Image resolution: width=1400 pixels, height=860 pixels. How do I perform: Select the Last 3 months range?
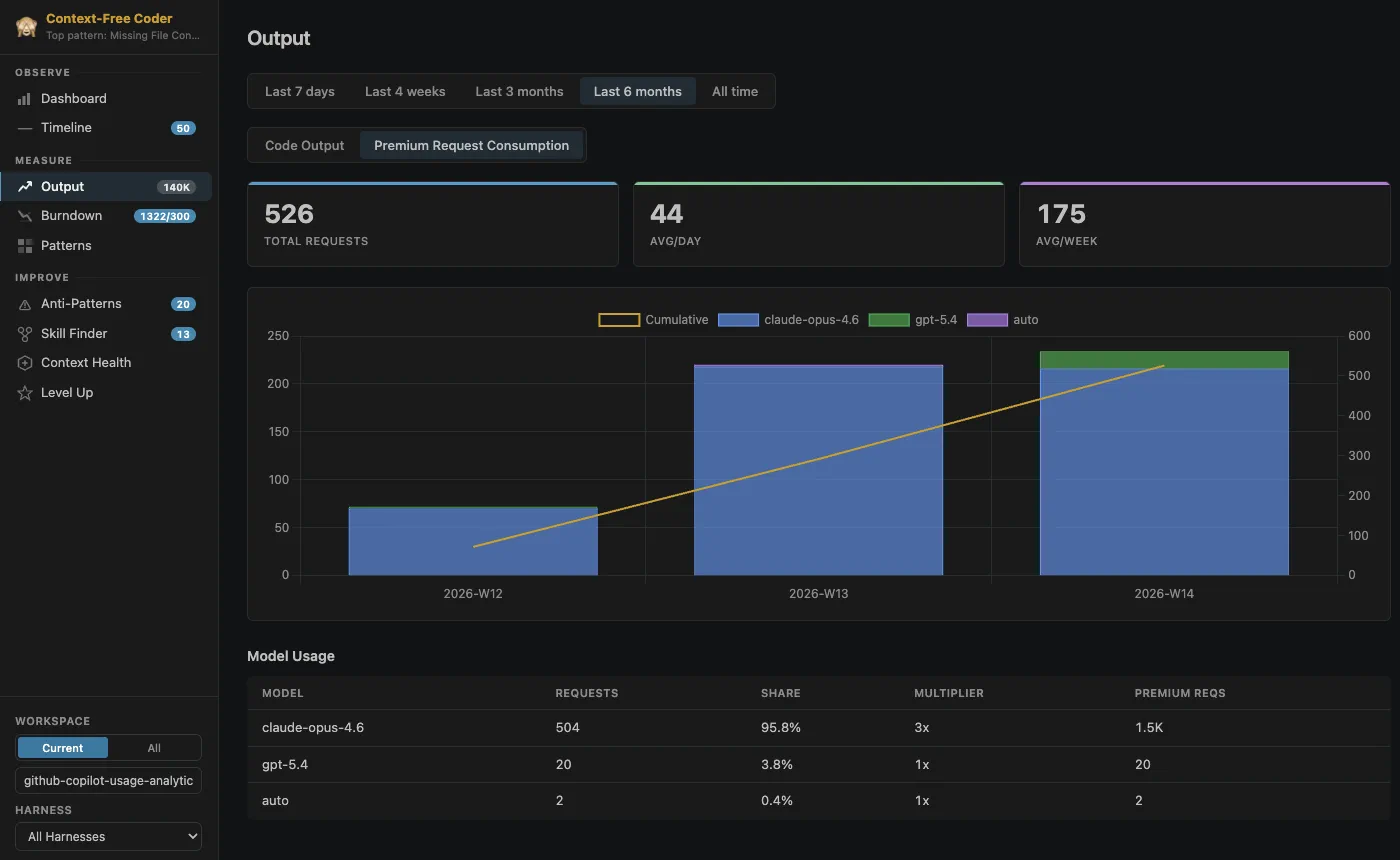pos(519,91)
